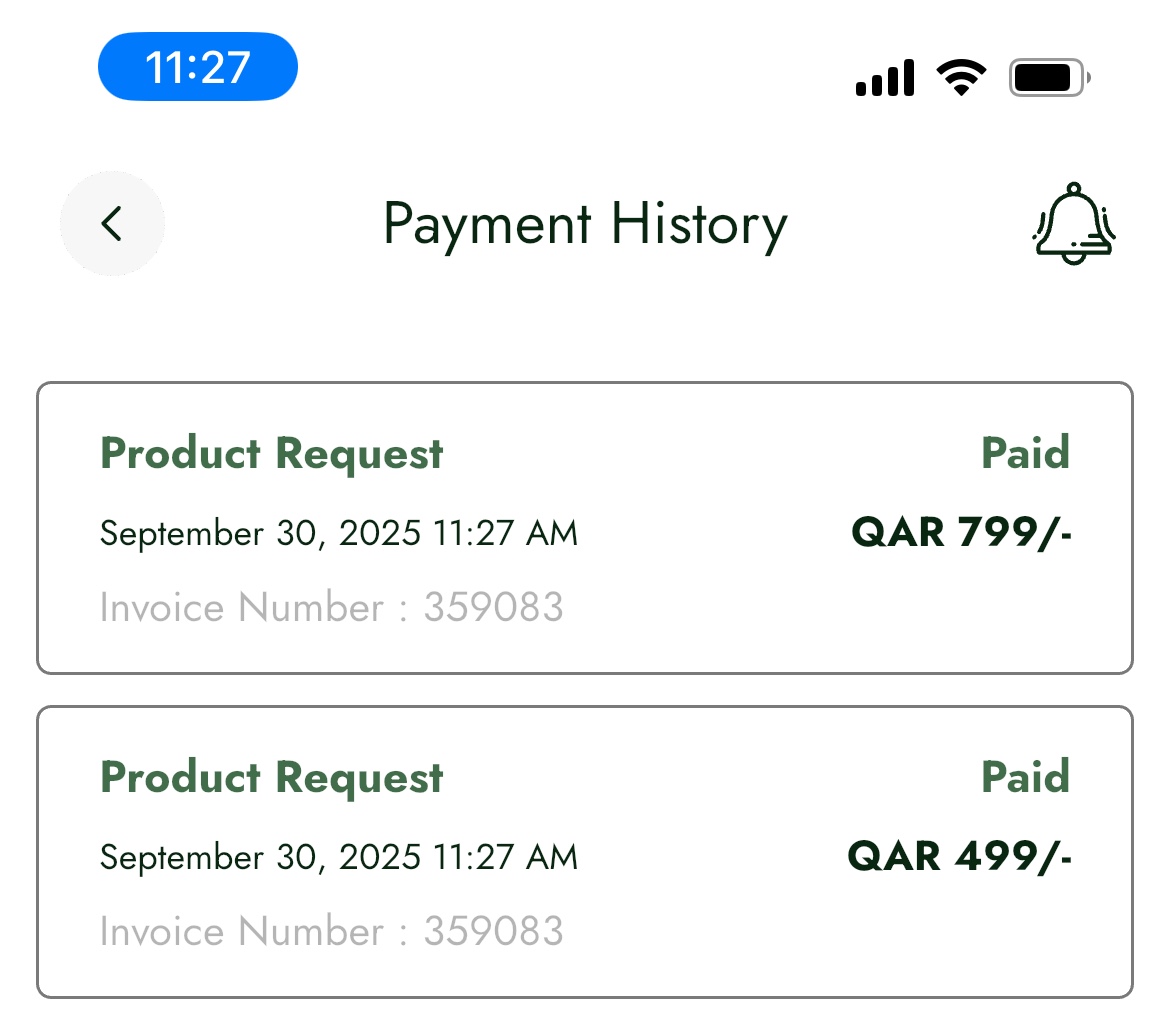This screenshot has height=1012, width=1170.
Task: Select the second Product Request heading
Action: point(272,778)
